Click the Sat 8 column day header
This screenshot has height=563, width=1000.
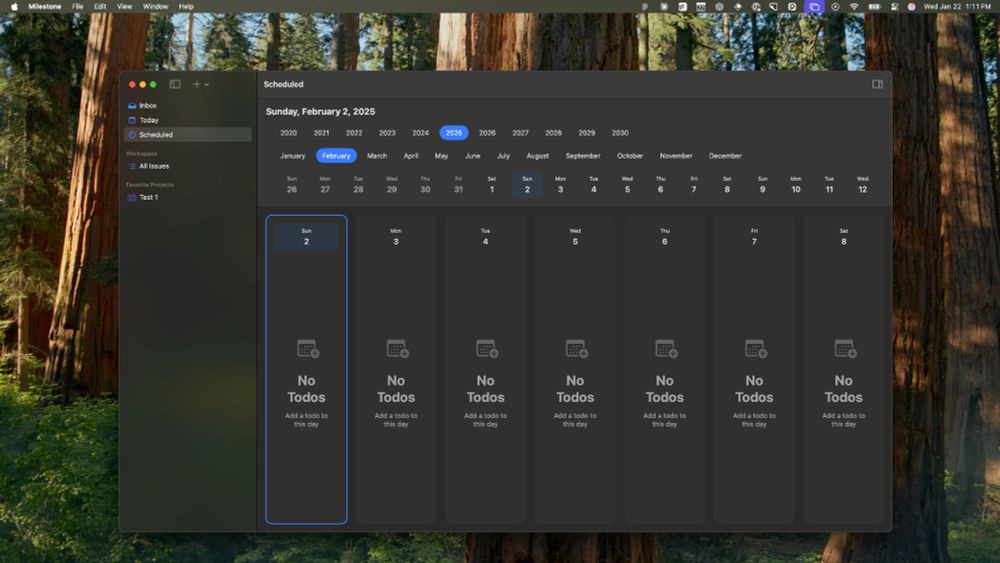pos(844,237)
